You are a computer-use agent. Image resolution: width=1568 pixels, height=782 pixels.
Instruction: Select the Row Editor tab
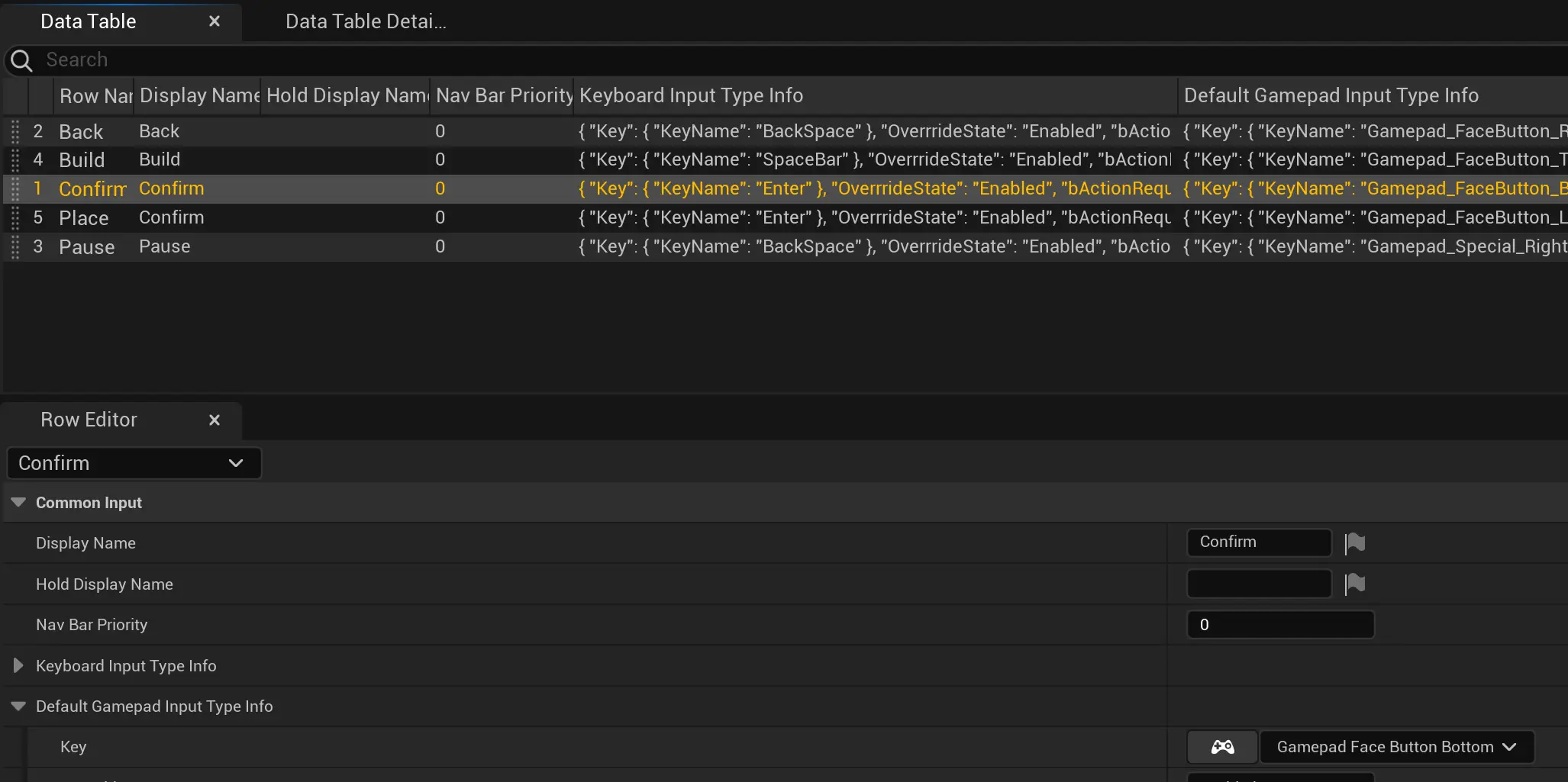(x=89, y=420)
